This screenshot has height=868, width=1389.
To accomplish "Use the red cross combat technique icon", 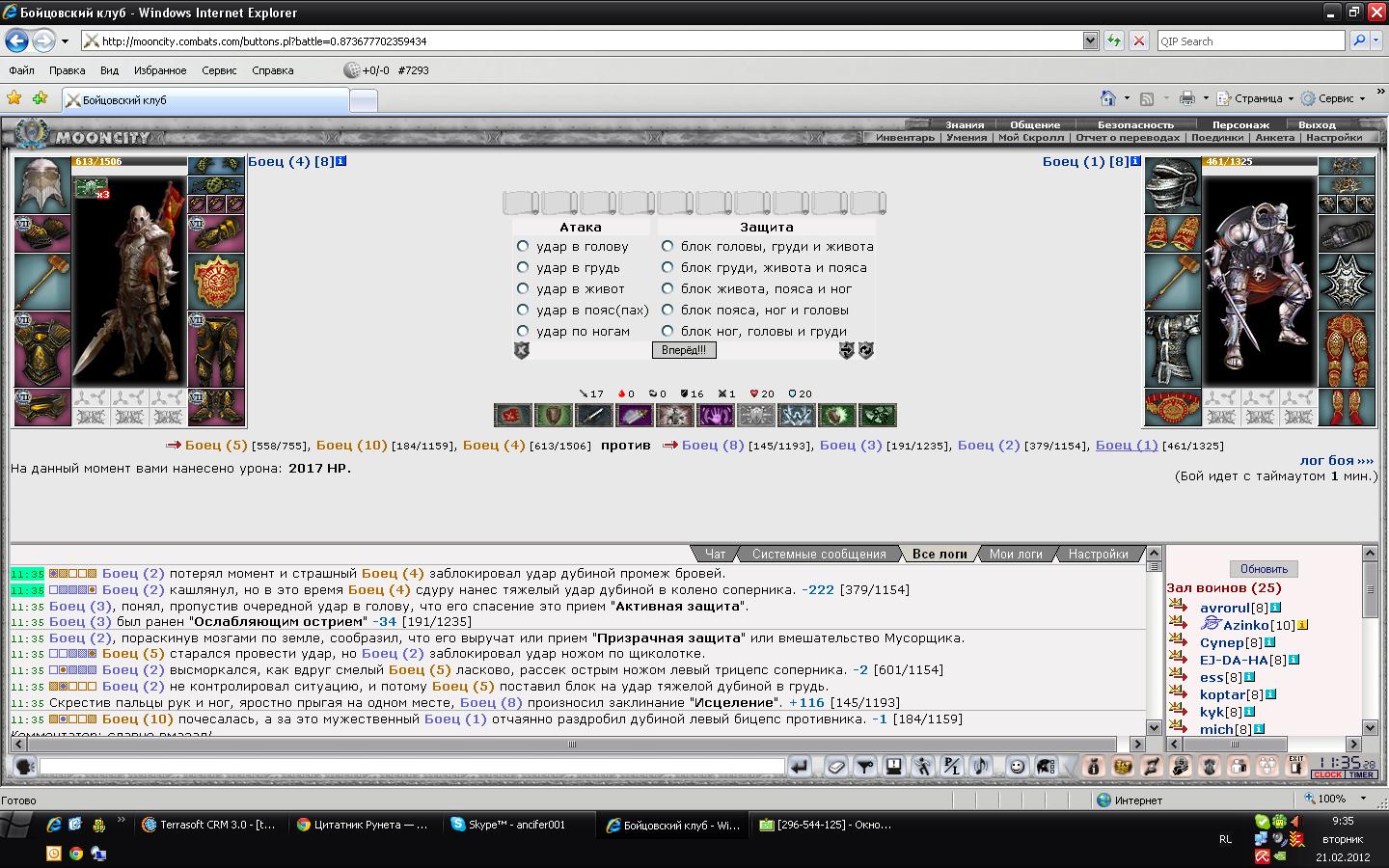I will point(513,416).
